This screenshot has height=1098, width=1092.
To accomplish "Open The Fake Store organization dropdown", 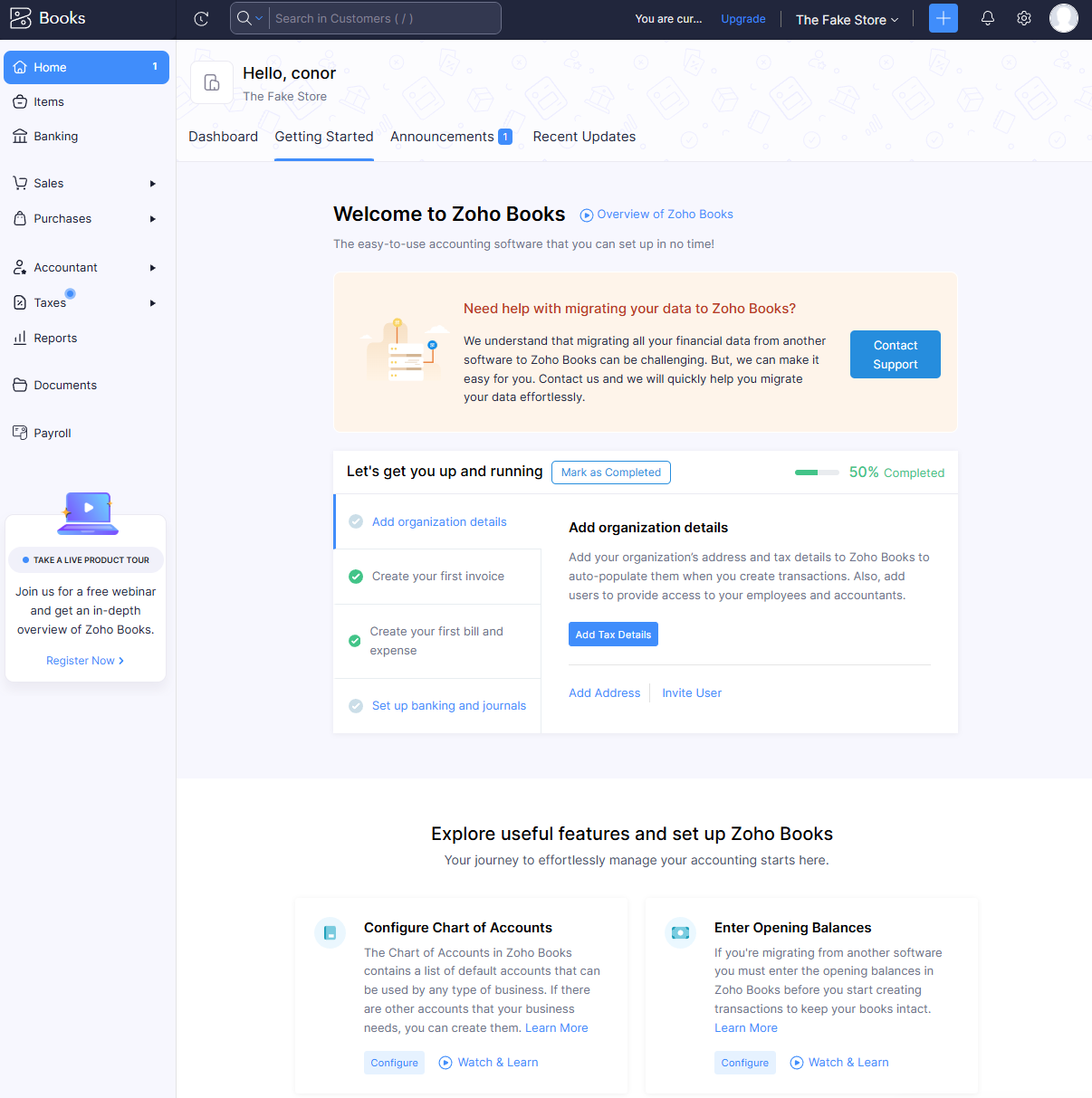I will pyautogui.click(x=847, y=19).
